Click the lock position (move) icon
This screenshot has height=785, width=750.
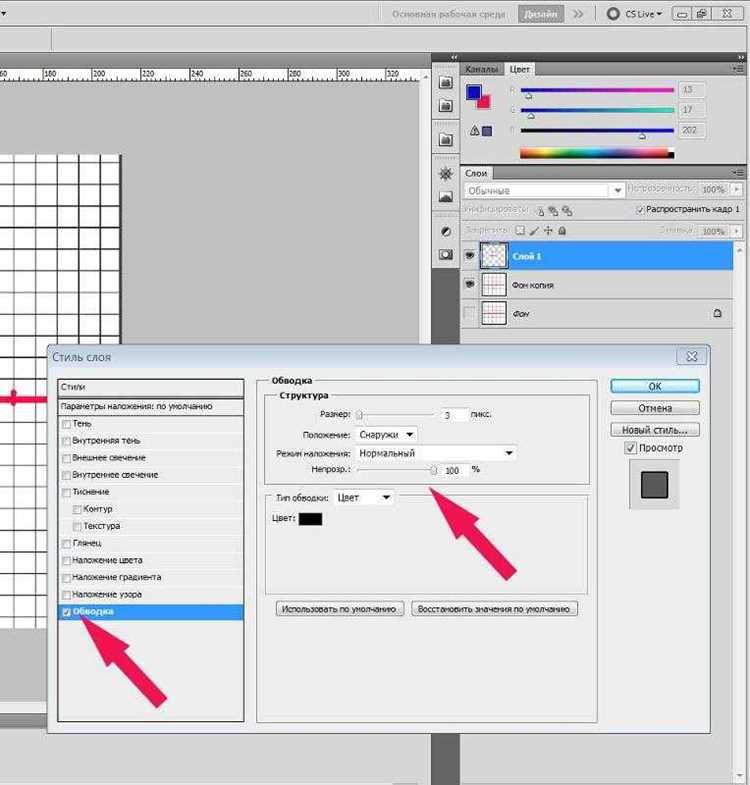(548, 230)
